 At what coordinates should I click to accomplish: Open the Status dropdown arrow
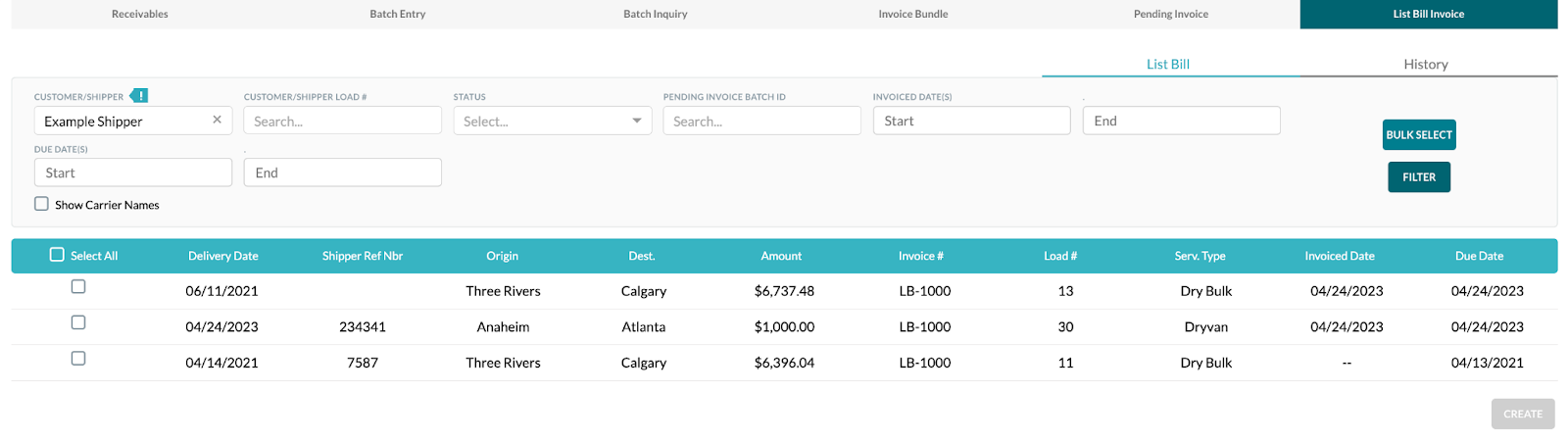(637, 121)
